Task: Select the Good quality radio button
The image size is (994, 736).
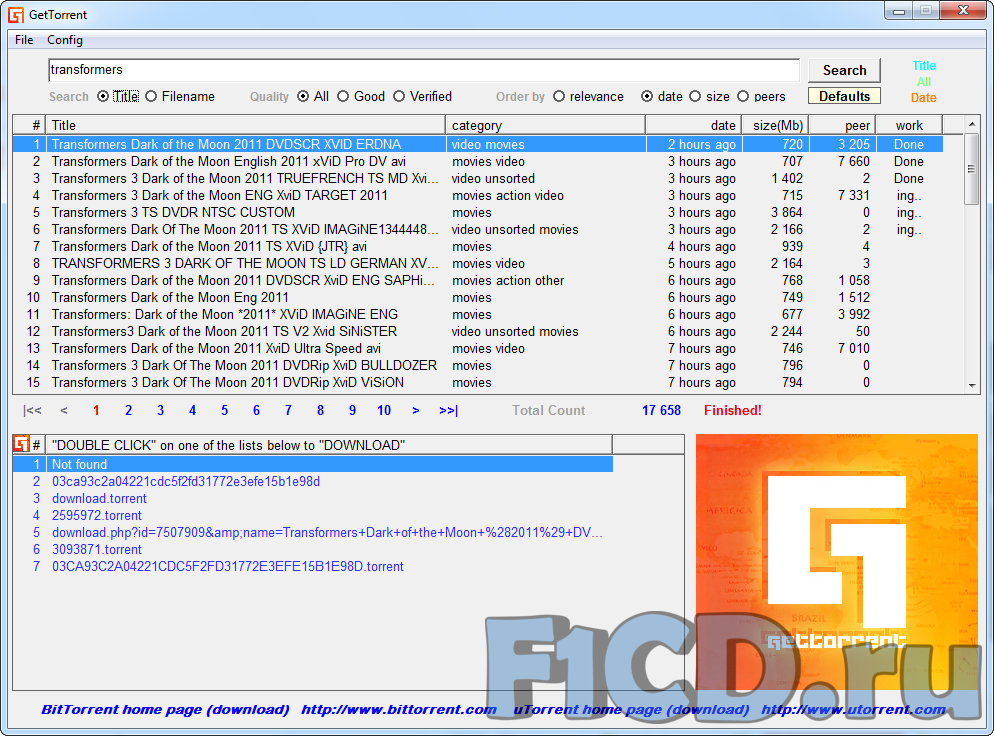Action: [343, 96]
